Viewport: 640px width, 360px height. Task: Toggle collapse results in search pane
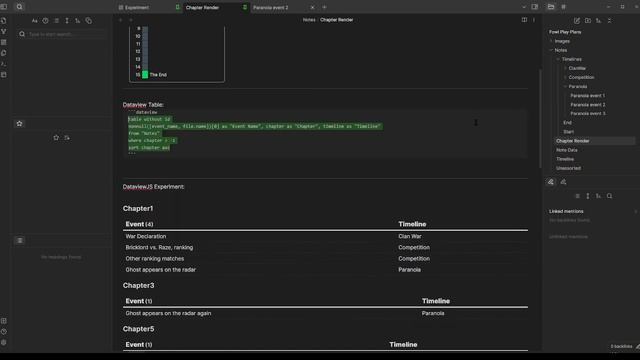pos(56,21)
